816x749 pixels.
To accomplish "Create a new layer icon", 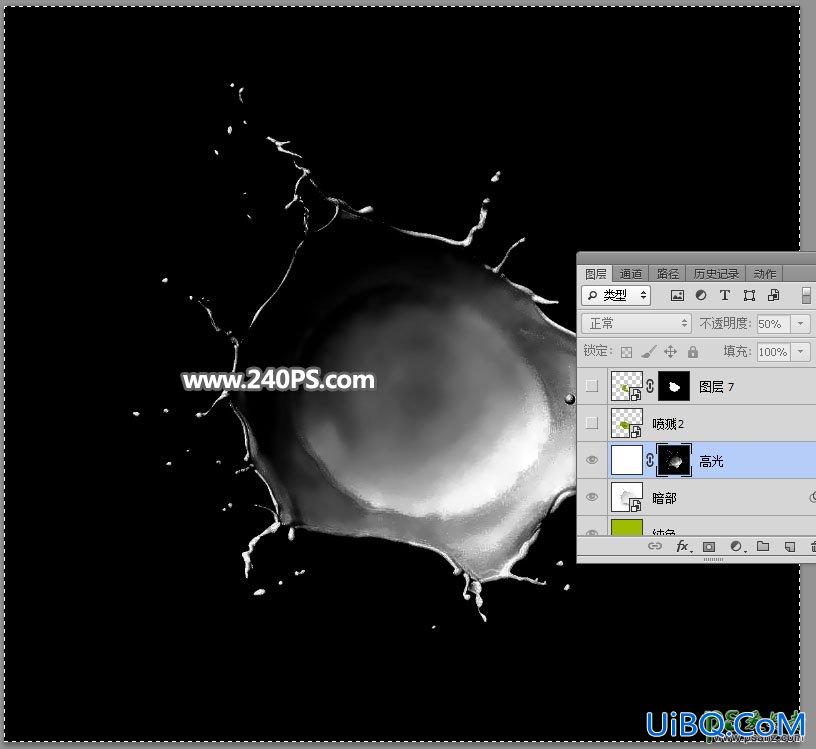I will click(789, 547).
